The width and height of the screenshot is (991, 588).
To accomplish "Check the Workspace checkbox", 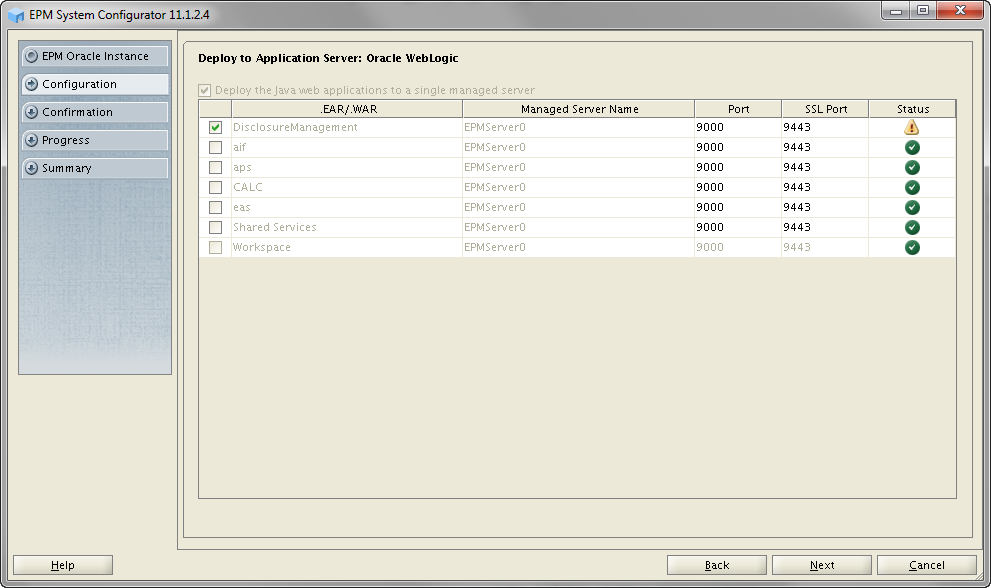I will (x=216, y=247).
